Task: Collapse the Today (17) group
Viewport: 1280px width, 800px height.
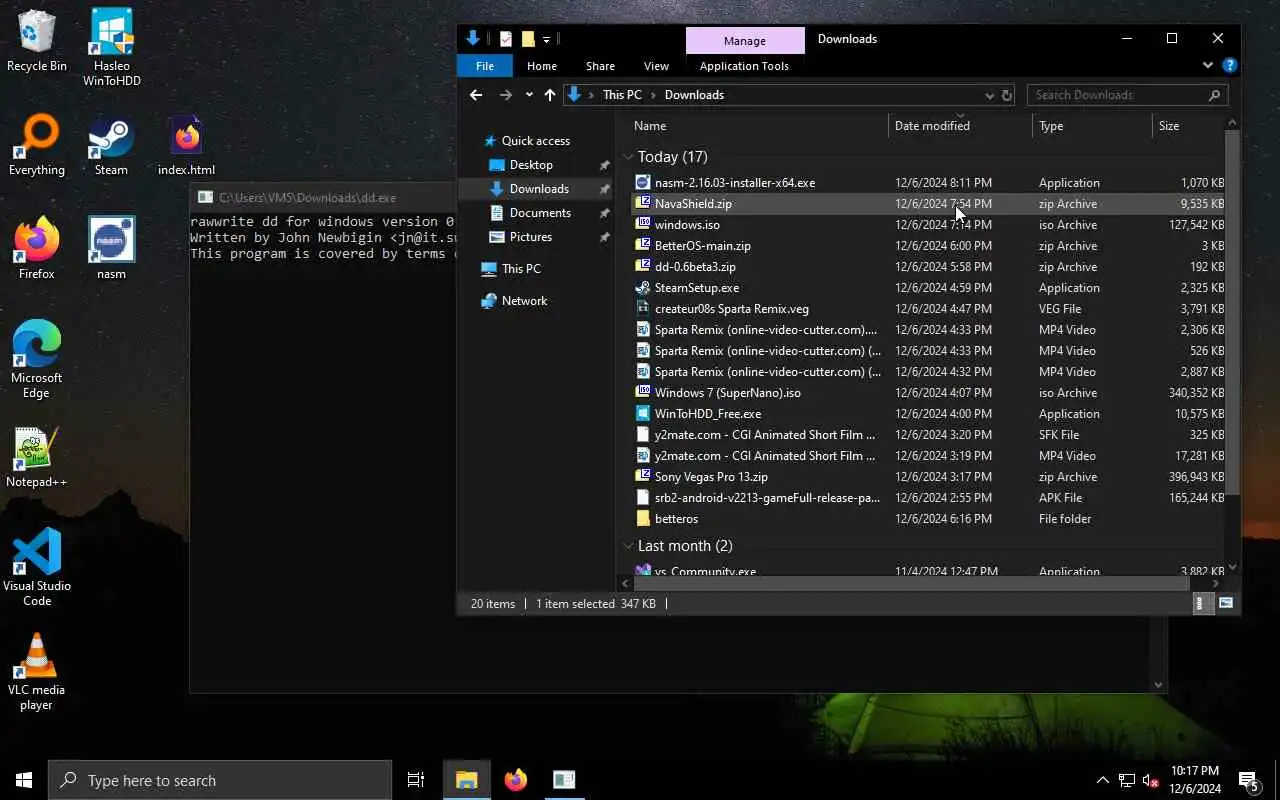Action: point(628,157)
